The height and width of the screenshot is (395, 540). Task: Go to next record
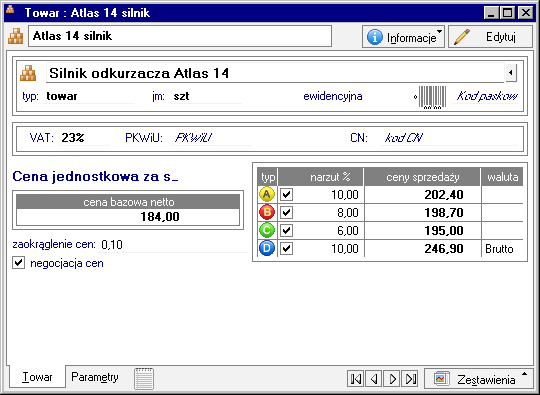tap(392, 379)
